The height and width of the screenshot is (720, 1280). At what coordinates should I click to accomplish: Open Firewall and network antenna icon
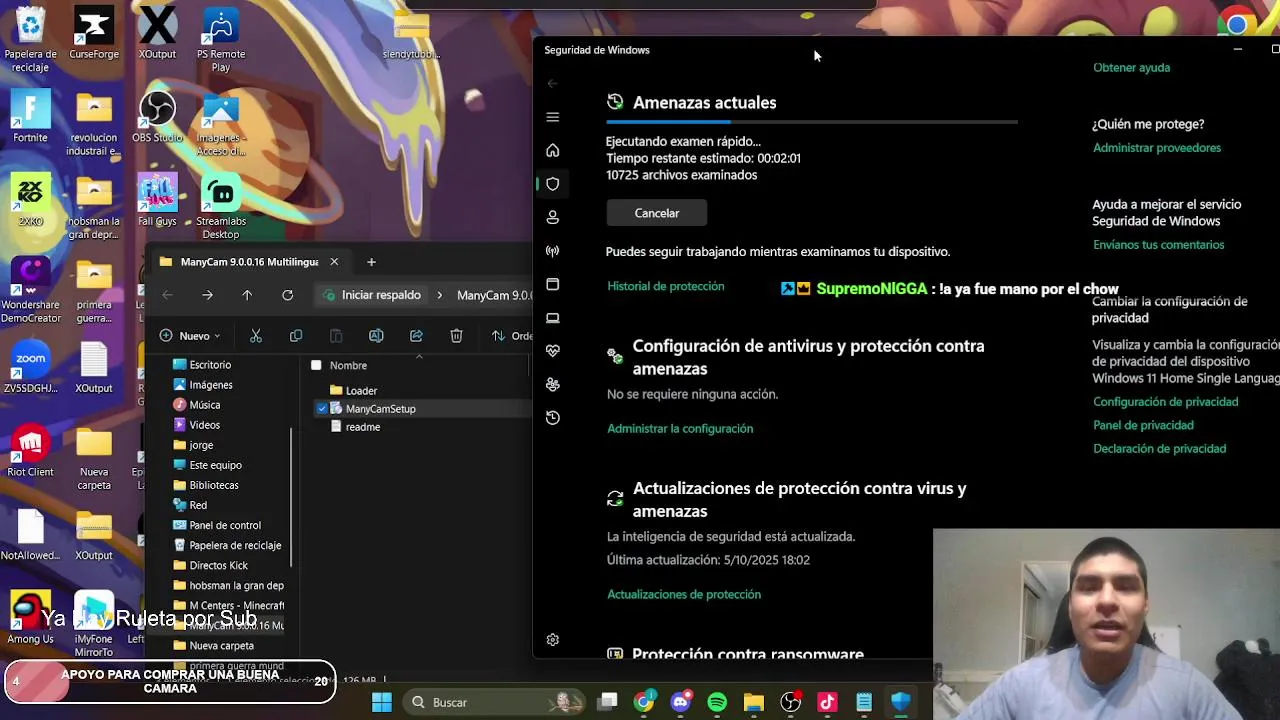(552, 251)
